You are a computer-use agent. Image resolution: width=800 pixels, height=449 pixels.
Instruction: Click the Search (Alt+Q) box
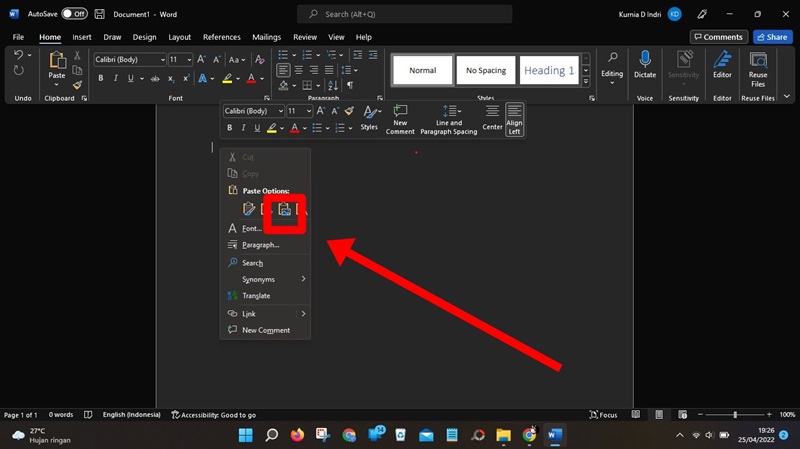tap(405, 14)
